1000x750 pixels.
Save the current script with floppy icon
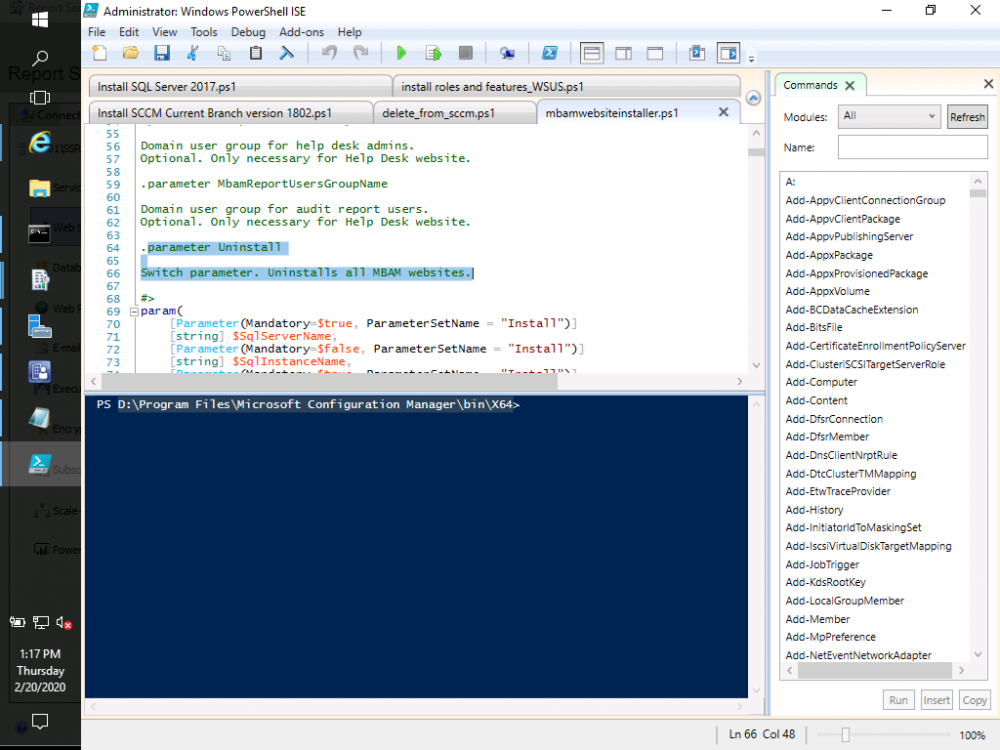(162, 53)
